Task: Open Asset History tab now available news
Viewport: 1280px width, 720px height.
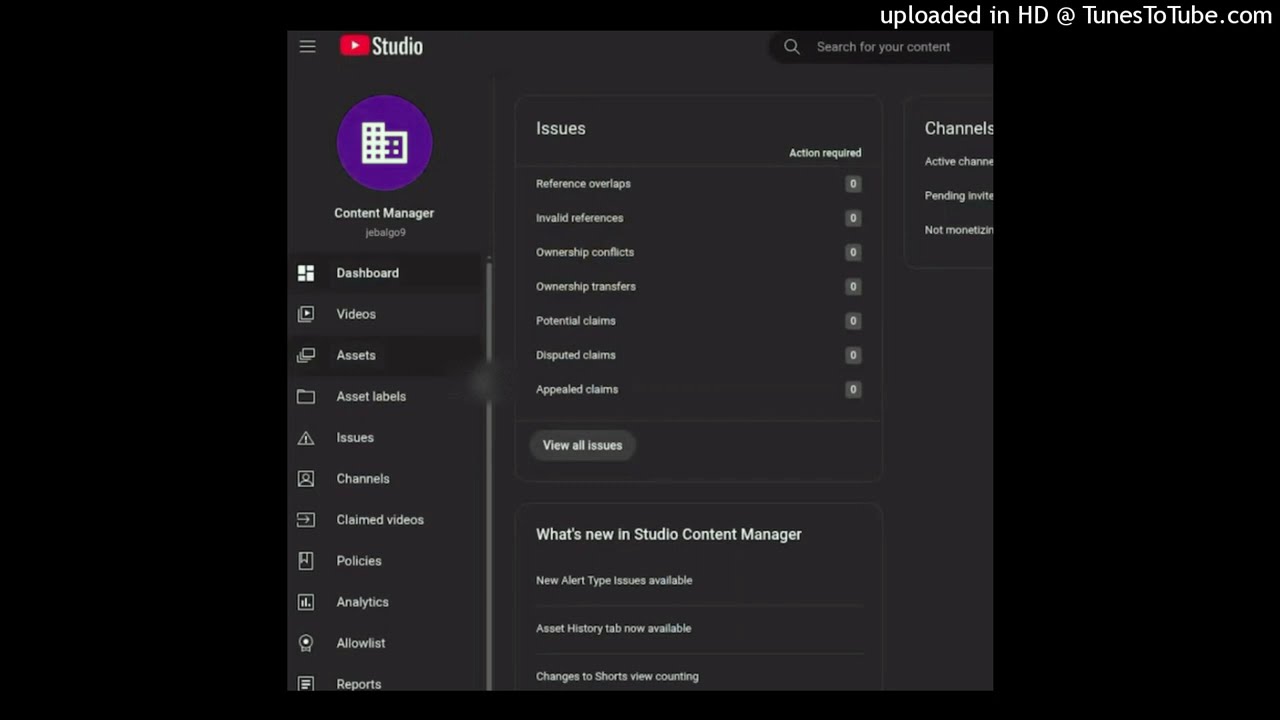Action: (x=613, y=628)
